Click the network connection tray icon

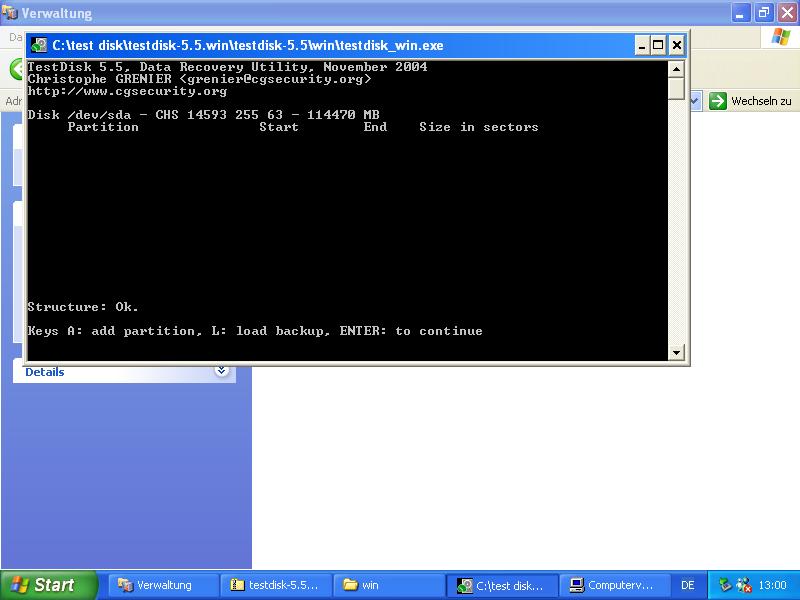[744, 585]
